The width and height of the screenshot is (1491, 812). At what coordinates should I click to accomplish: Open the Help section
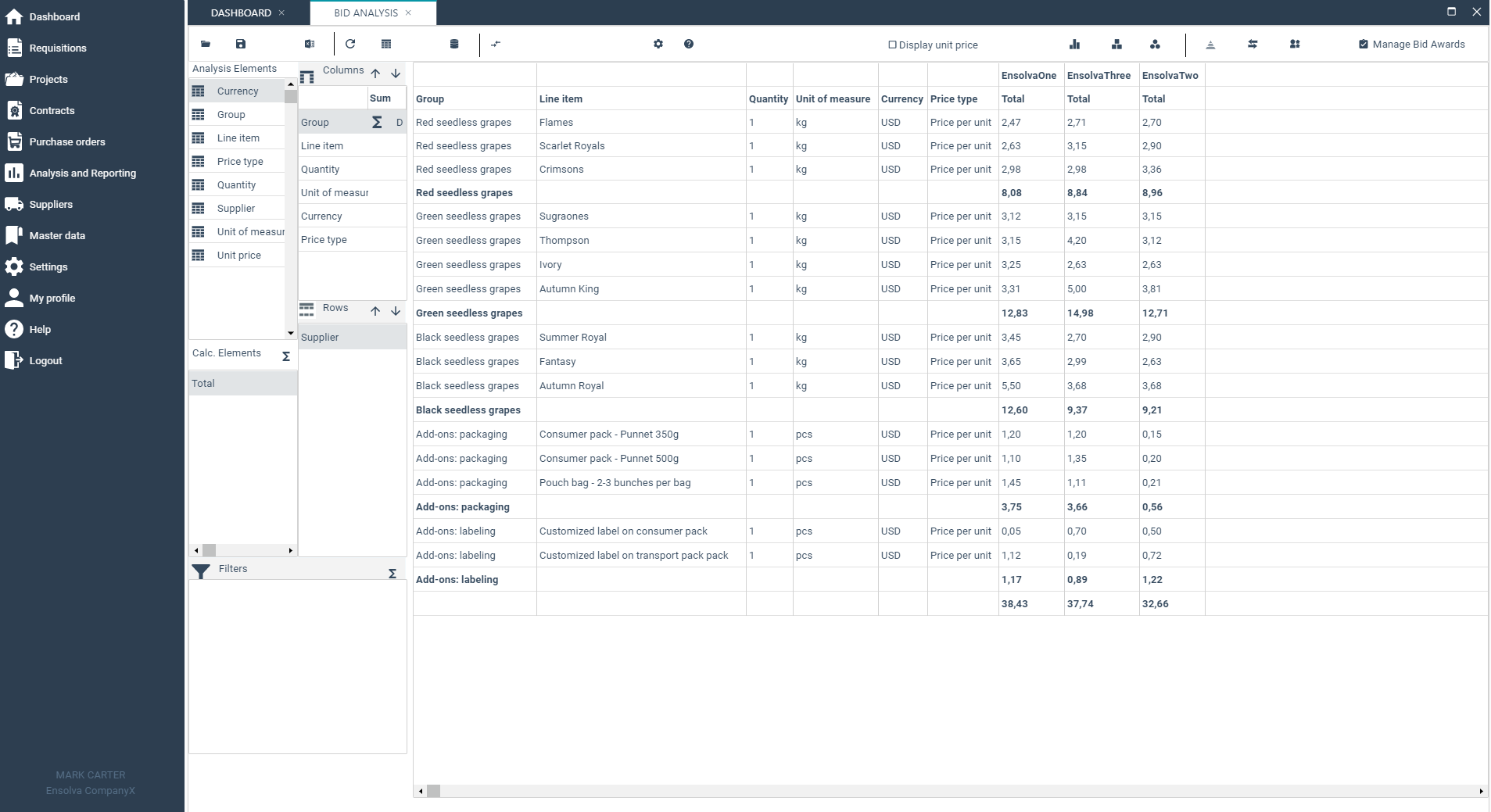tap(38, 329)
